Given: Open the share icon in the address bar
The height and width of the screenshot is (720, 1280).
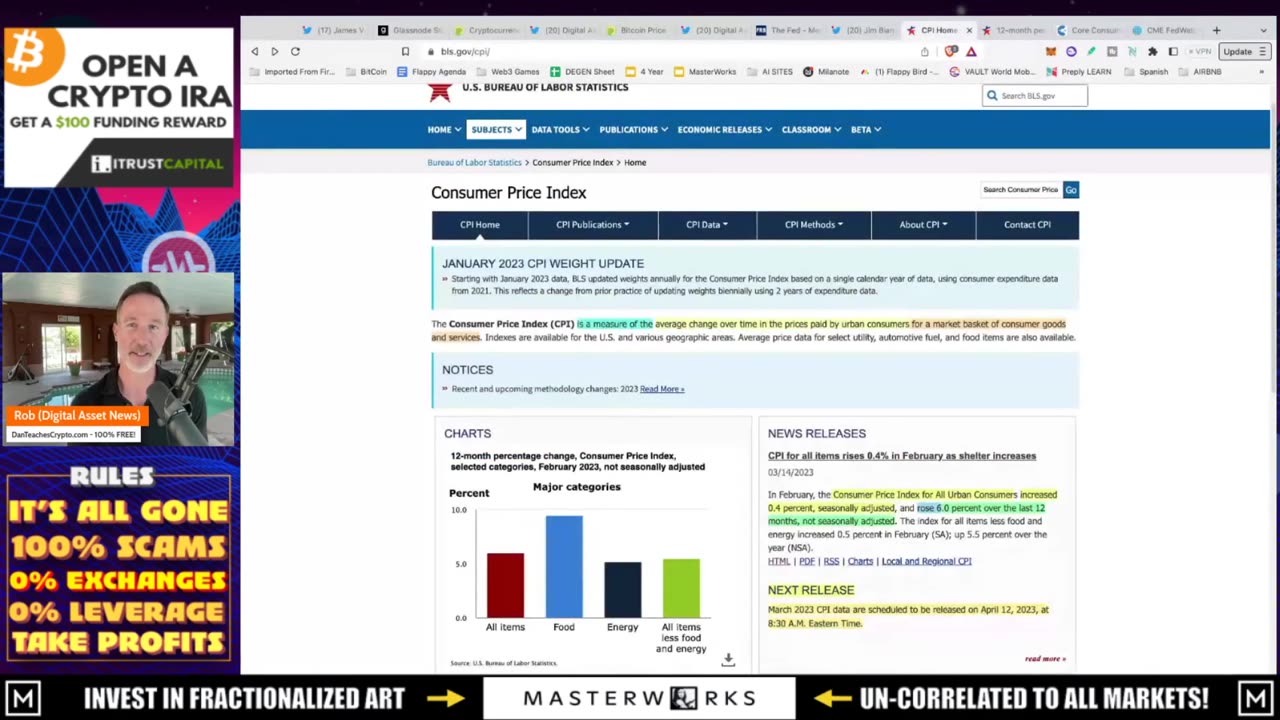Looking at the screenshot, I should pyautogui.click(x=925, y=51).
